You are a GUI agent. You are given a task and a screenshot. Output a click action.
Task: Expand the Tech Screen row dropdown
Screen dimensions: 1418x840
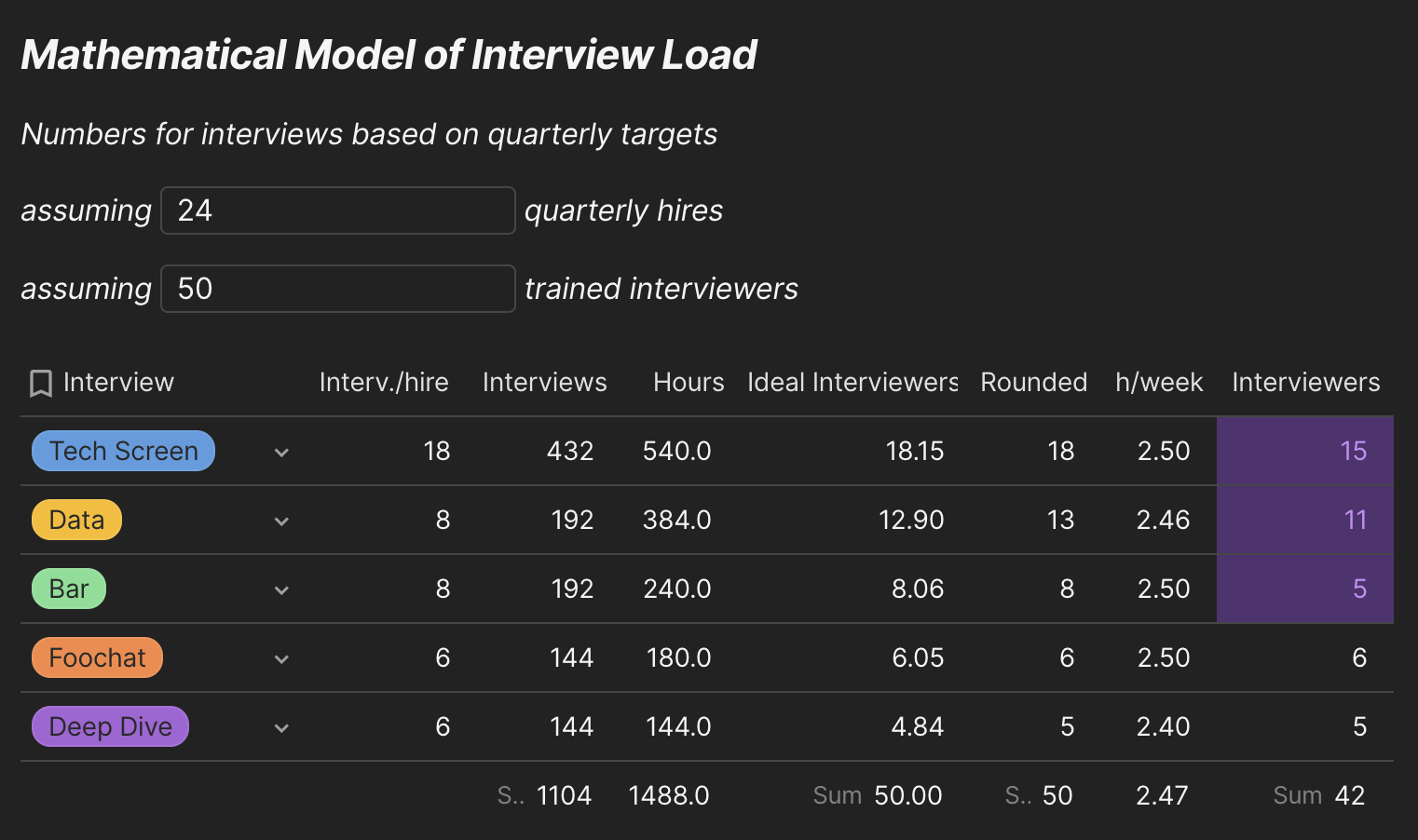pos(281,453)
